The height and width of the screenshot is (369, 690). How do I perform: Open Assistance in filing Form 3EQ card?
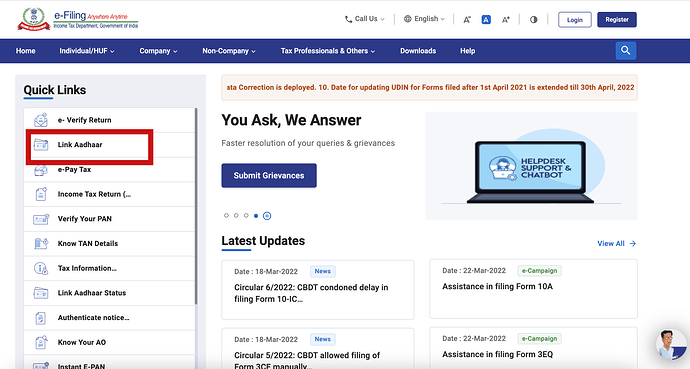pyautogui.click(x=533, y=348)
